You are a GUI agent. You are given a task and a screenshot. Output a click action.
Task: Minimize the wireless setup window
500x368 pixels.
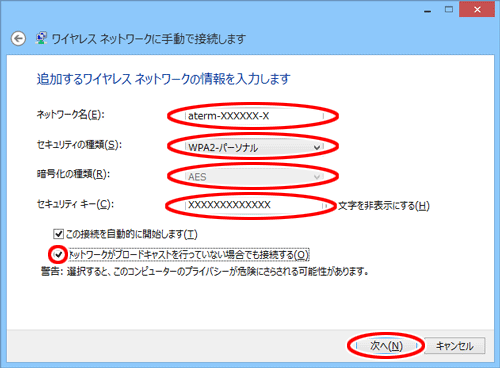428,11
